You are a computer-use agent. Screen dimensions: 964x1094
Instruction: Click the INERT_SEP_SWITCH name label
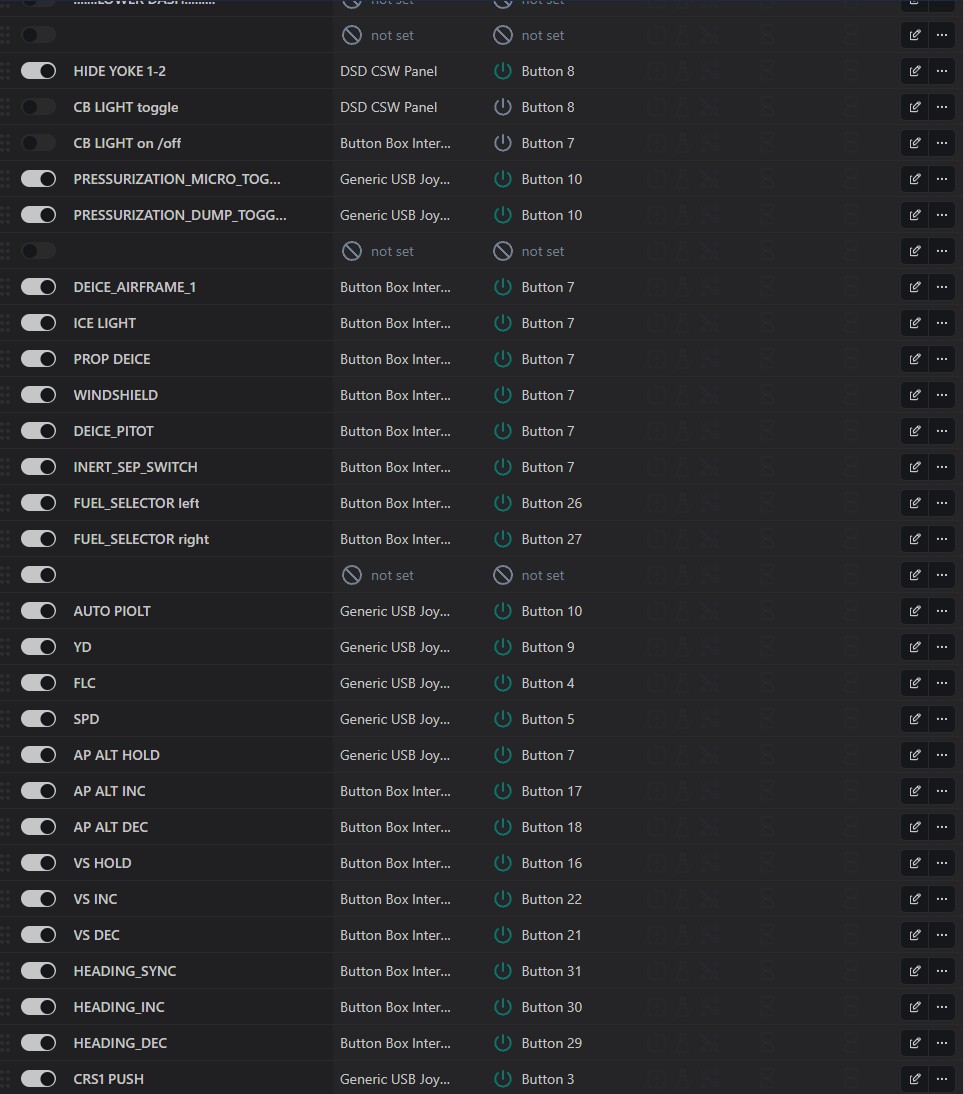(135, 467)
